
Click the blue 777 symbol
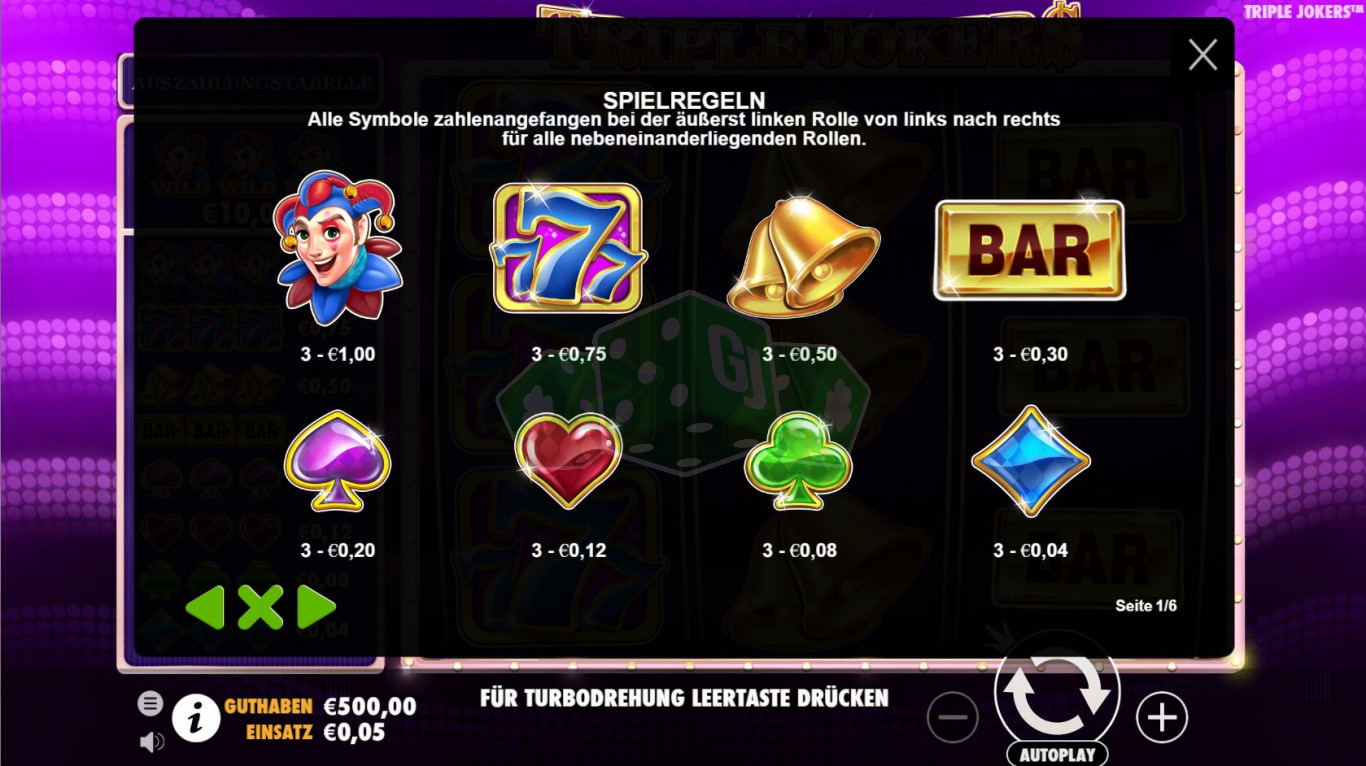point(568,248)
